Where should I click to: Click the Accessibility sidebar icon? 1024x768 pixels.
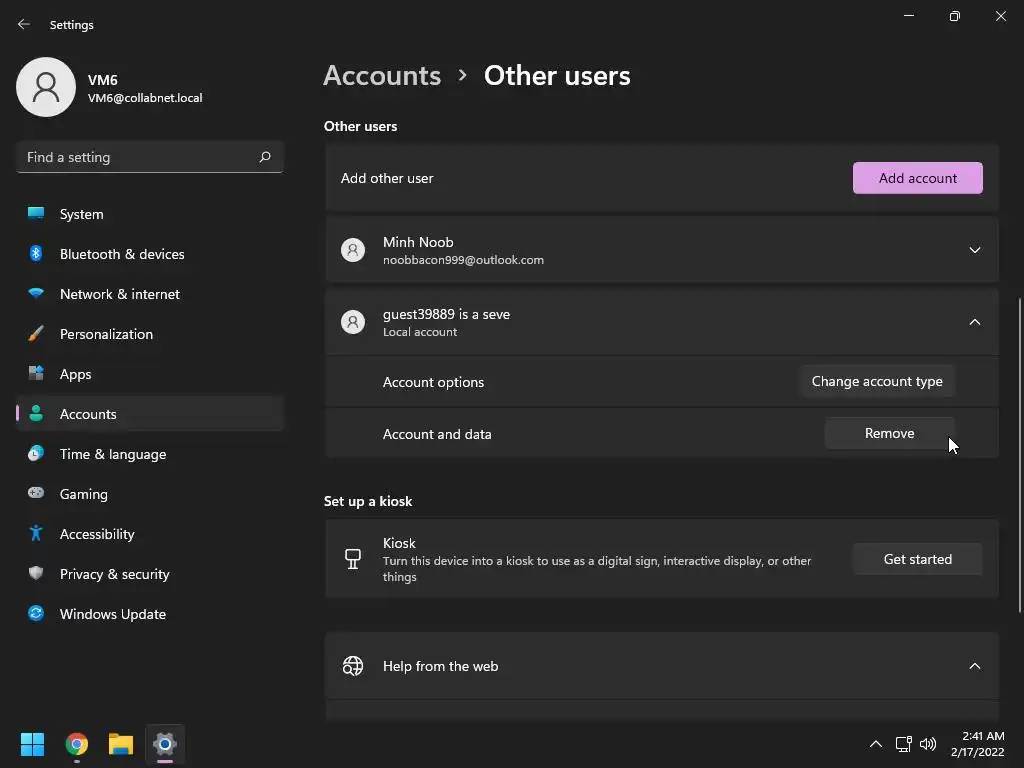pos(36,534)
